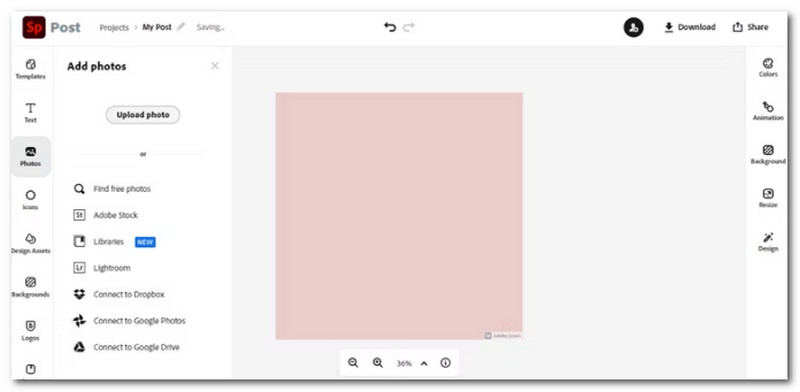Open the Logos panel
800x392 pixels.
tap(31, 330)
